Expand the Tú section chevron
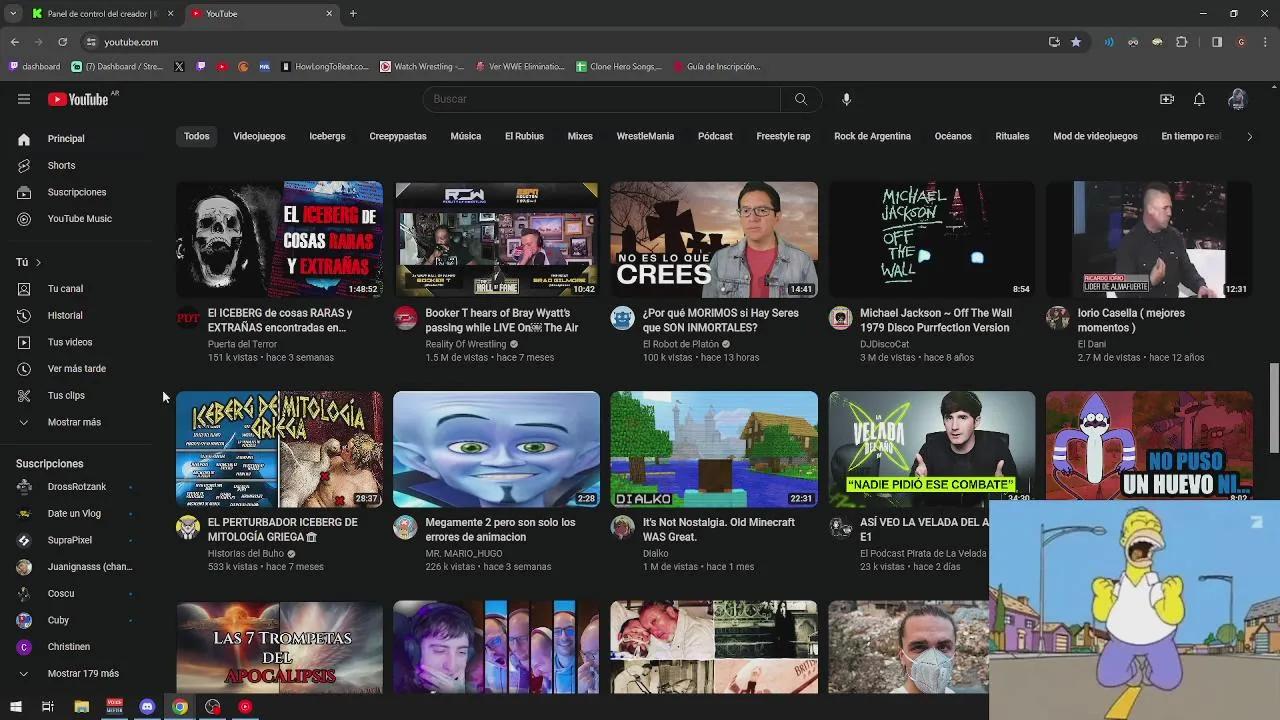Viewport: 1280px width, 720px height. pyautogui.click(x=38, y=263)
